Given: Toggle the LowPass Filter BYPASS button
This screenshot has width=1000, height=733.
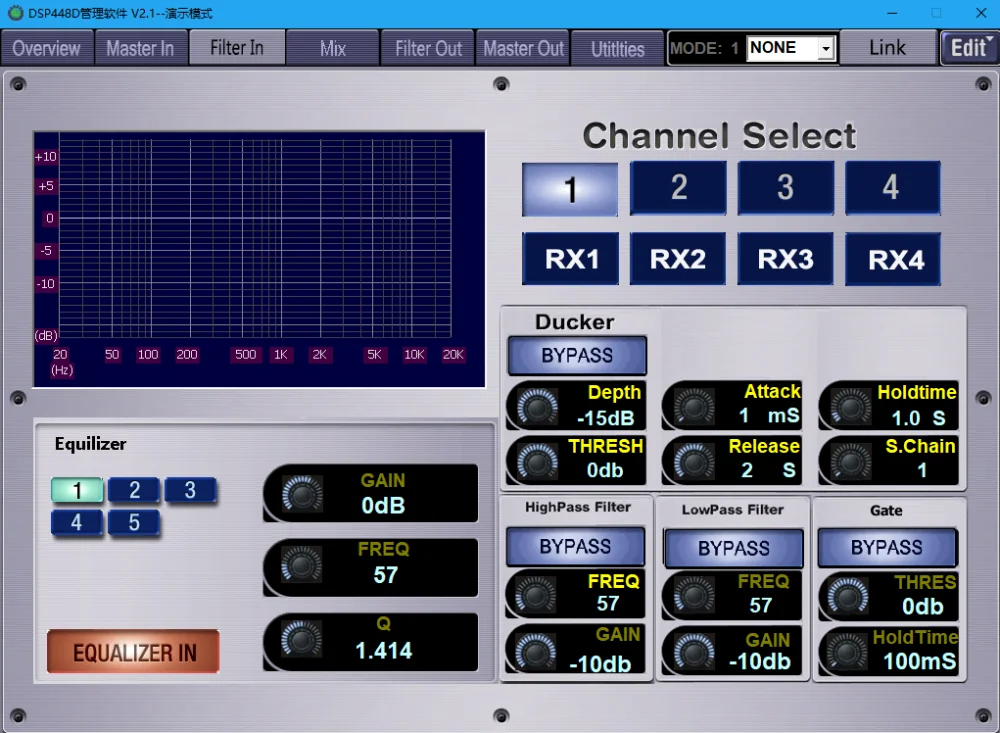Looking at the screenshot, I should tap(733, 548).
